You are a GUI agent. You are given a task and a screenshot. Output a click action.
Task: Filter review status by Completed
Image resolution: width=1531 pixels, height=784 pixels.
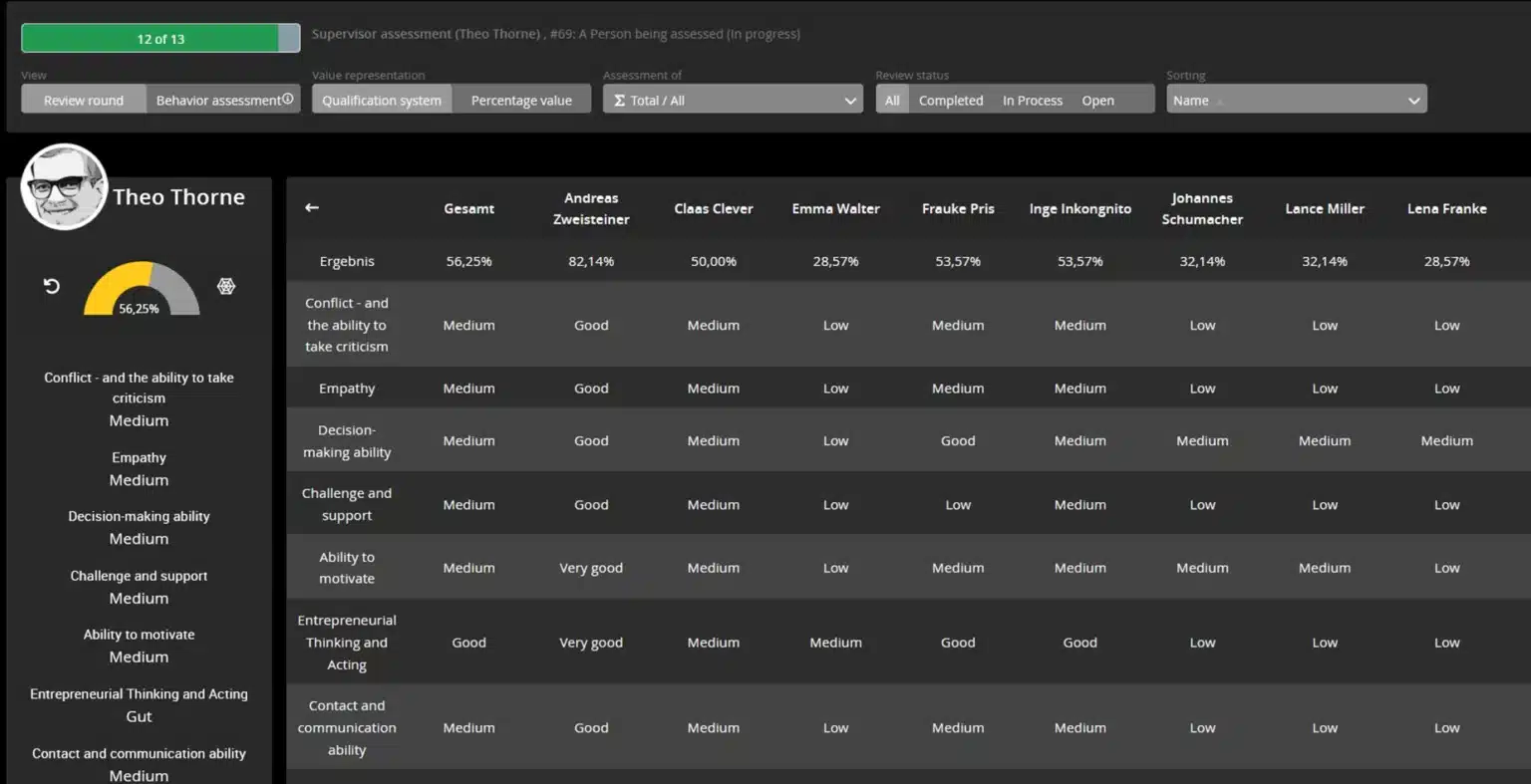click(x=951, y=100)
